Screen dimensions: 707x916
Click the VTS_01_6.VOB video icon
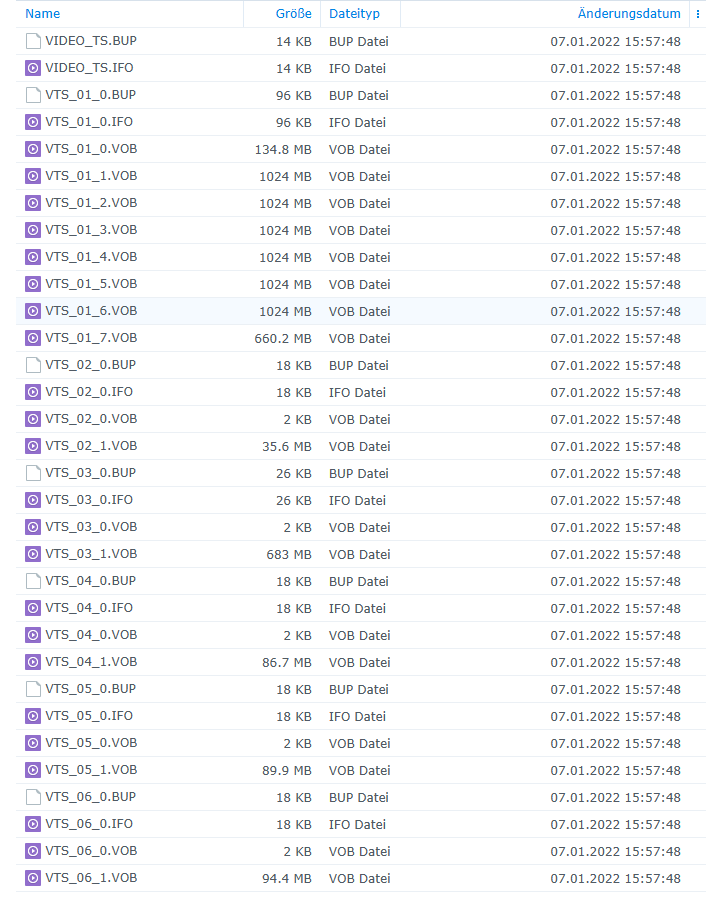(33, 311)
